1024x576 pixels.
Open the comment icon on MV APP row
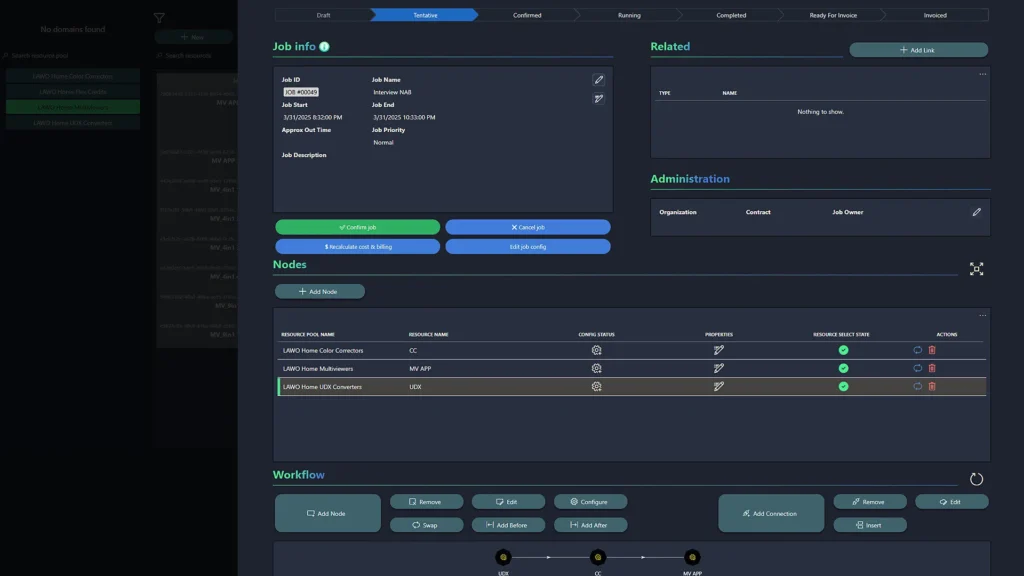coord(915,368)
